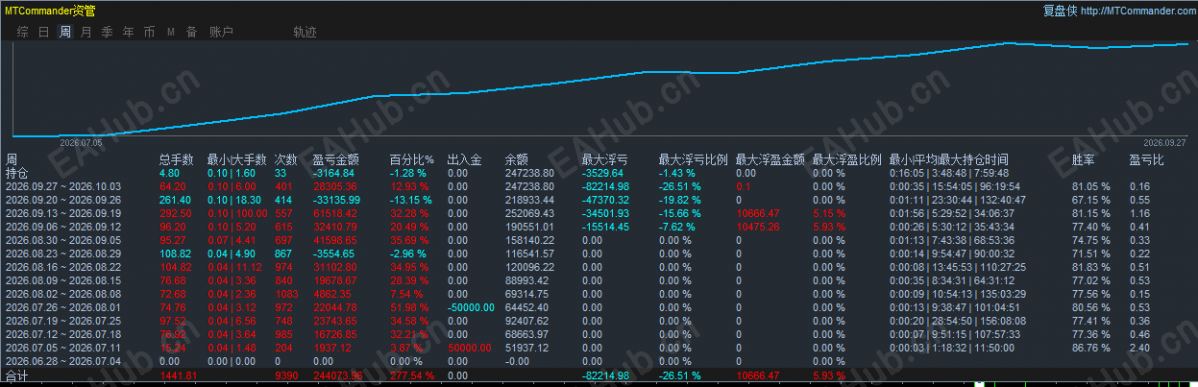
Task: Click the total percentage 277.54 %
Action: pos(412,375)
